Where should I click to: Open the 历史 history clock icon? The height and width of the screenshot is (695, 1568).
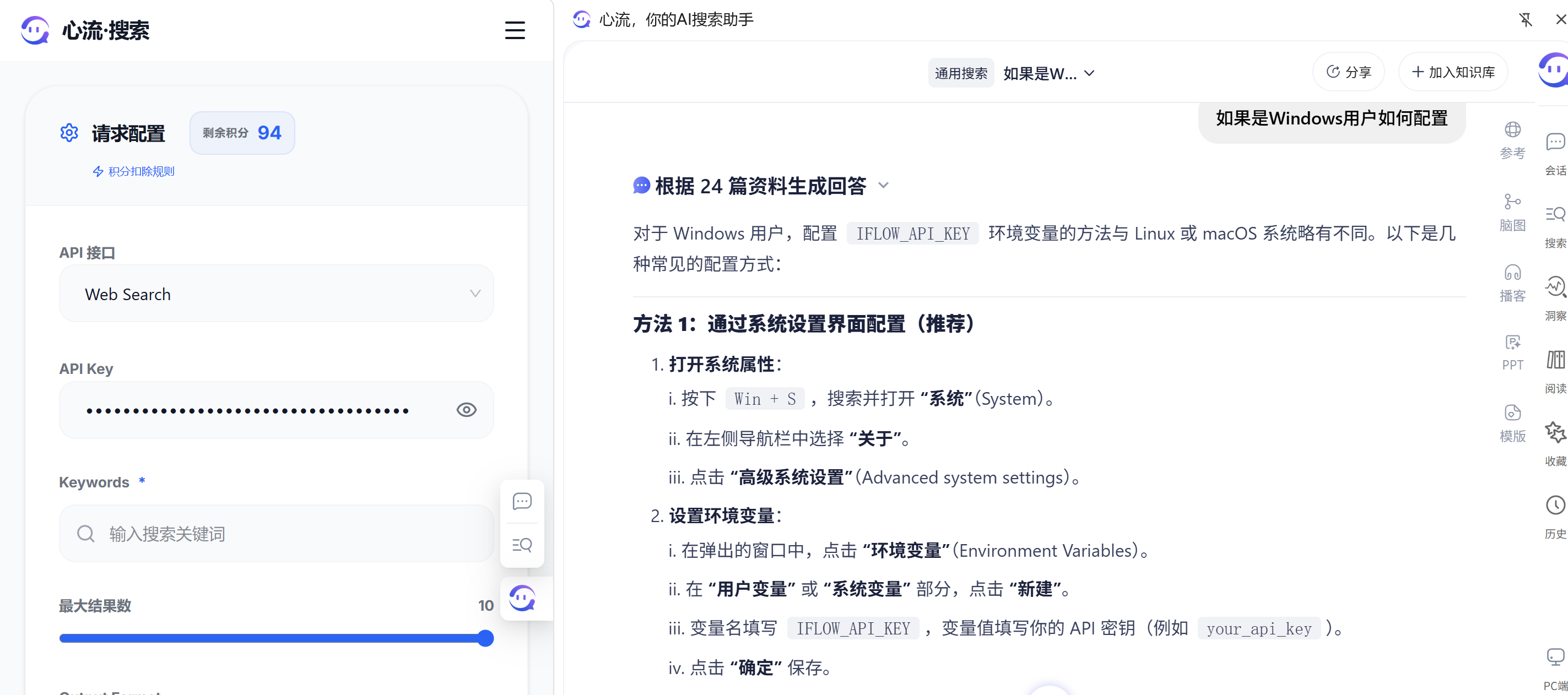point(1555,505)
